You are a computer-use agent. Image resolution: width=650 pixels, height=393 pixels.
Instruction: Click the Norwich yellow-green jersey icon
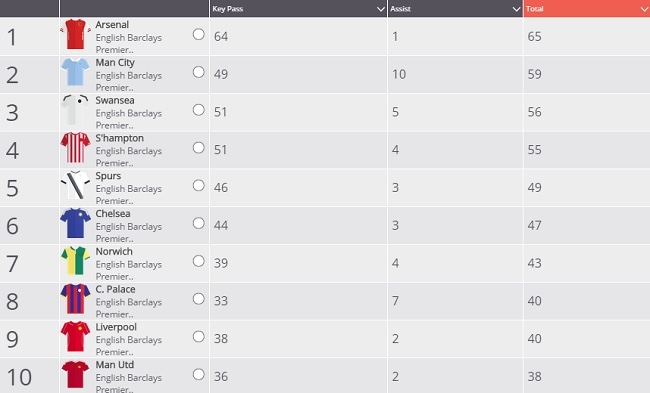pos(75,261)
